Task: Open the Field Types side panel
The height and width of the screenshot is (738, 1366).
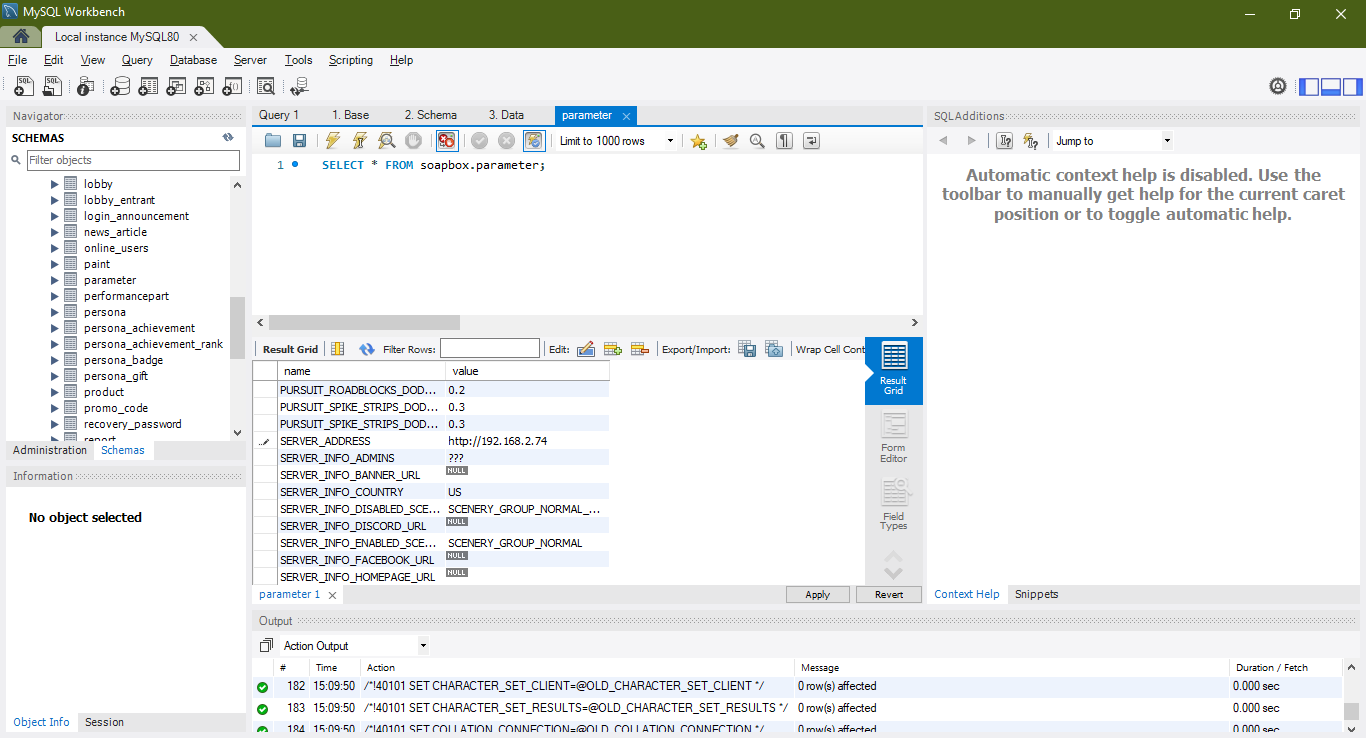Action: pos(894,505)
